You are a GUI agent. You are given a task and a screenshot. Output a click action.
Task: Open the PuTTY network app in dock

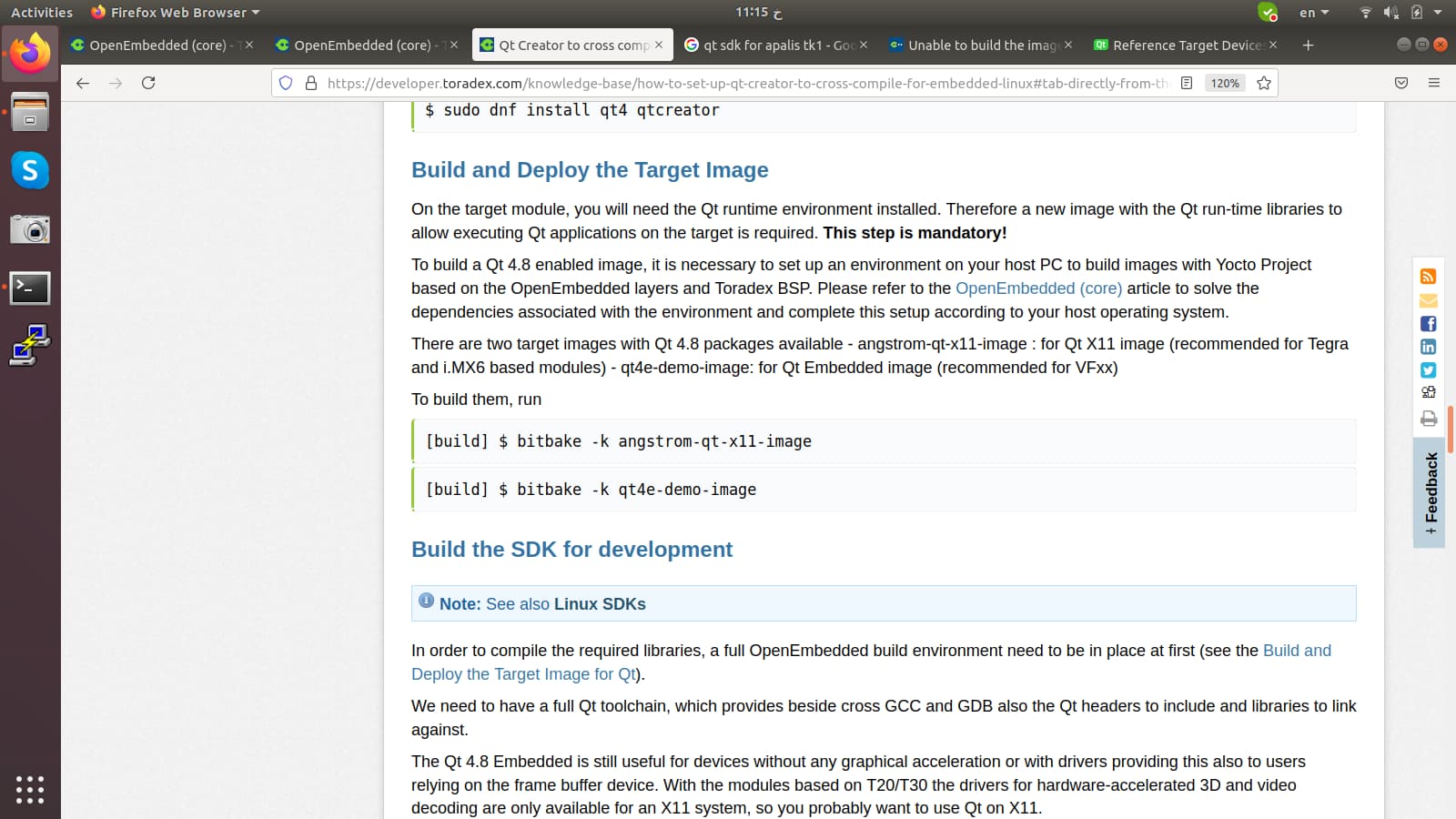(x=30, y=346)
